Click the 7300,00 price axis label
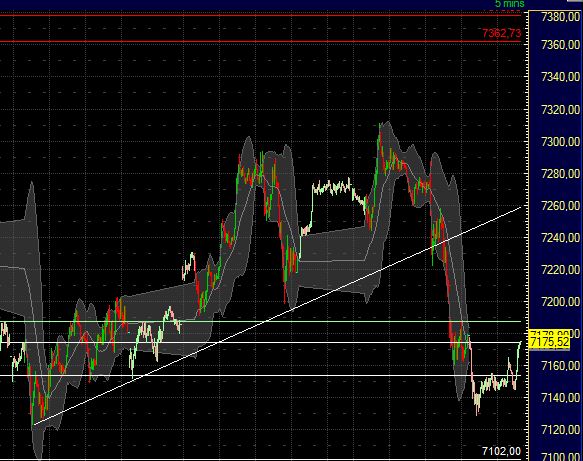583x461 pixels. click(x=561, y=142)
